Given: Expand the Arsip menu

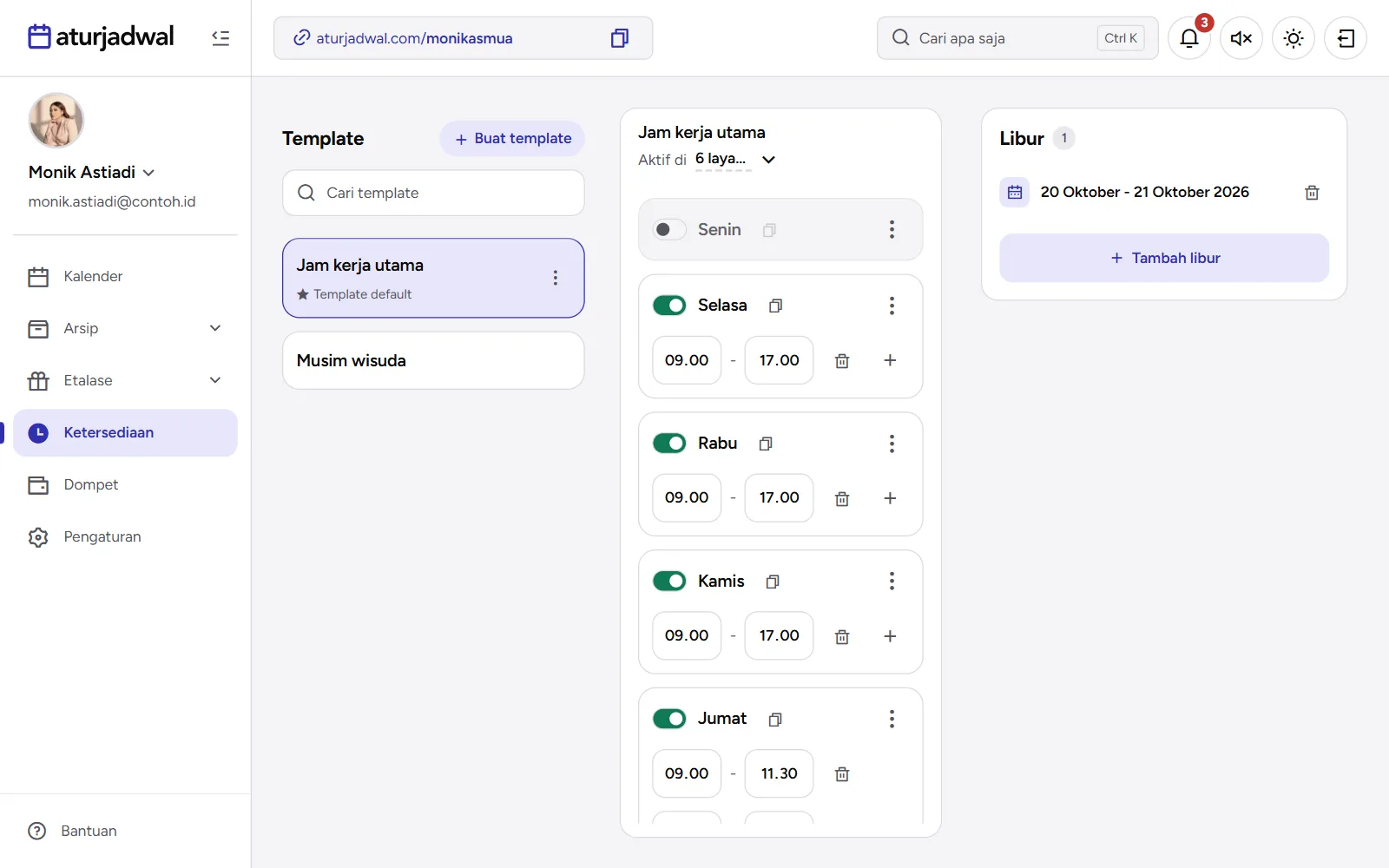Looking at the screenshot, I should pyautogui.click(x=125, y=328).
